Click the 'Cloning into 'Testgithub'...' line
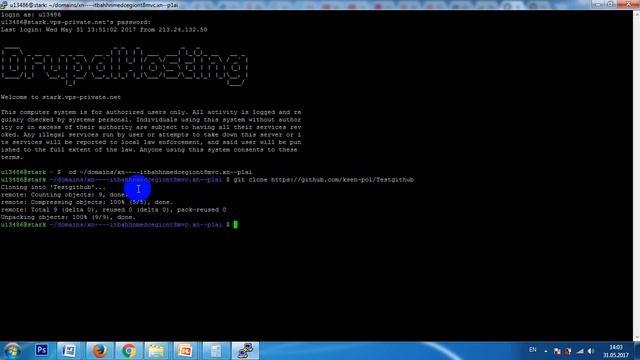The height and width of the screenshot is (360, 640). (x=53, y=187)
